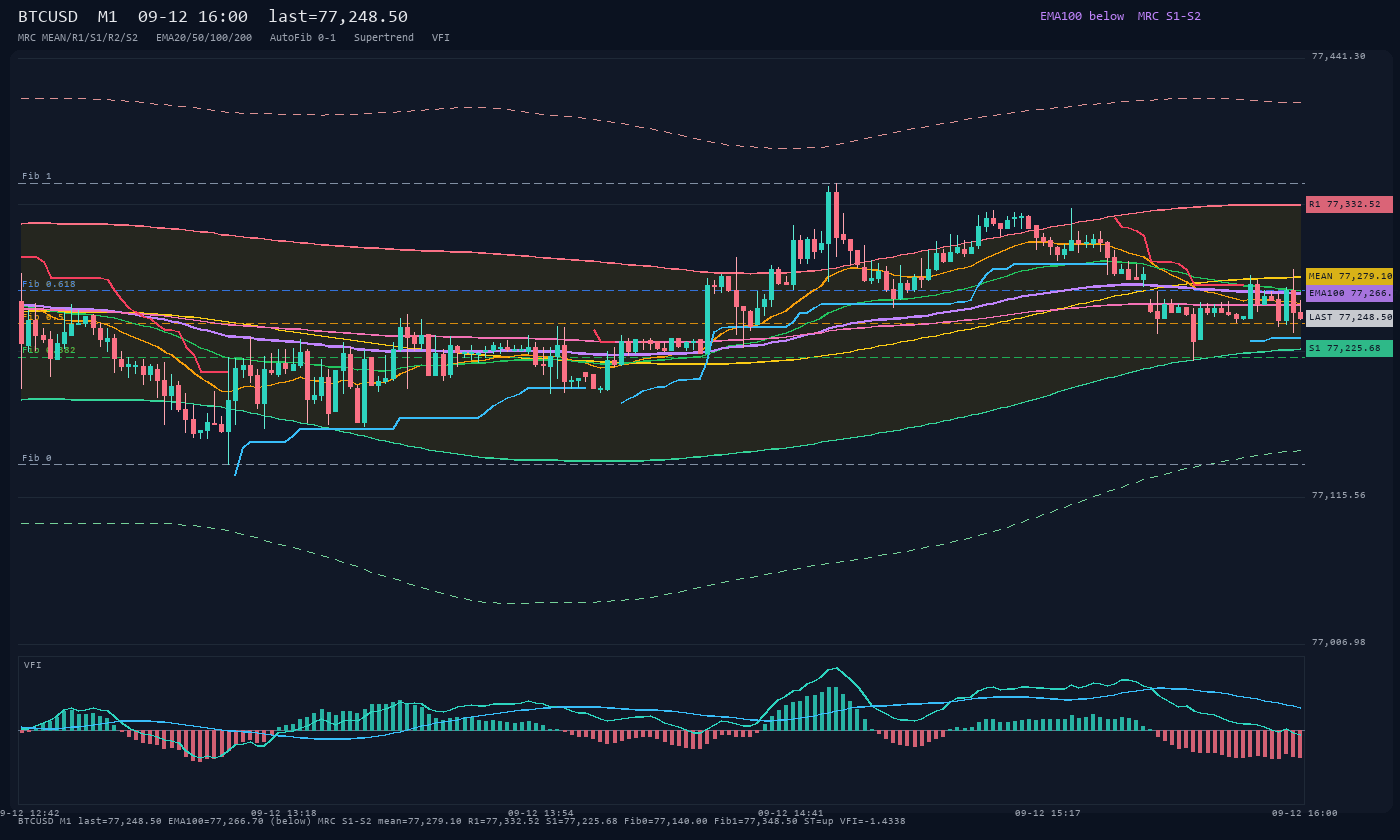Click the 'LAST 77,248.50' price tag
This screenshot has width=1400, height=840.
tap(1349, 317)
